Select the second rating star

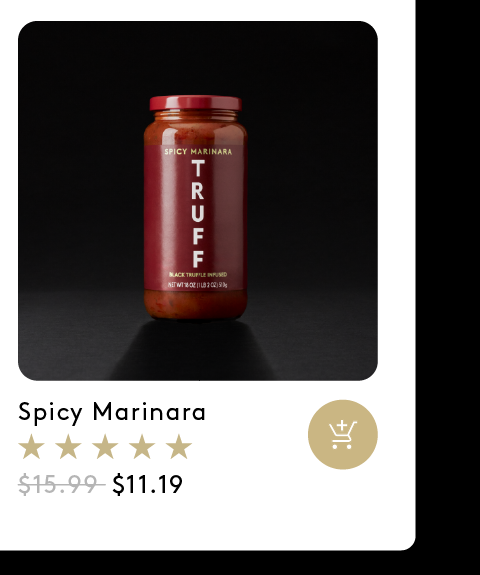click(68, 446)
